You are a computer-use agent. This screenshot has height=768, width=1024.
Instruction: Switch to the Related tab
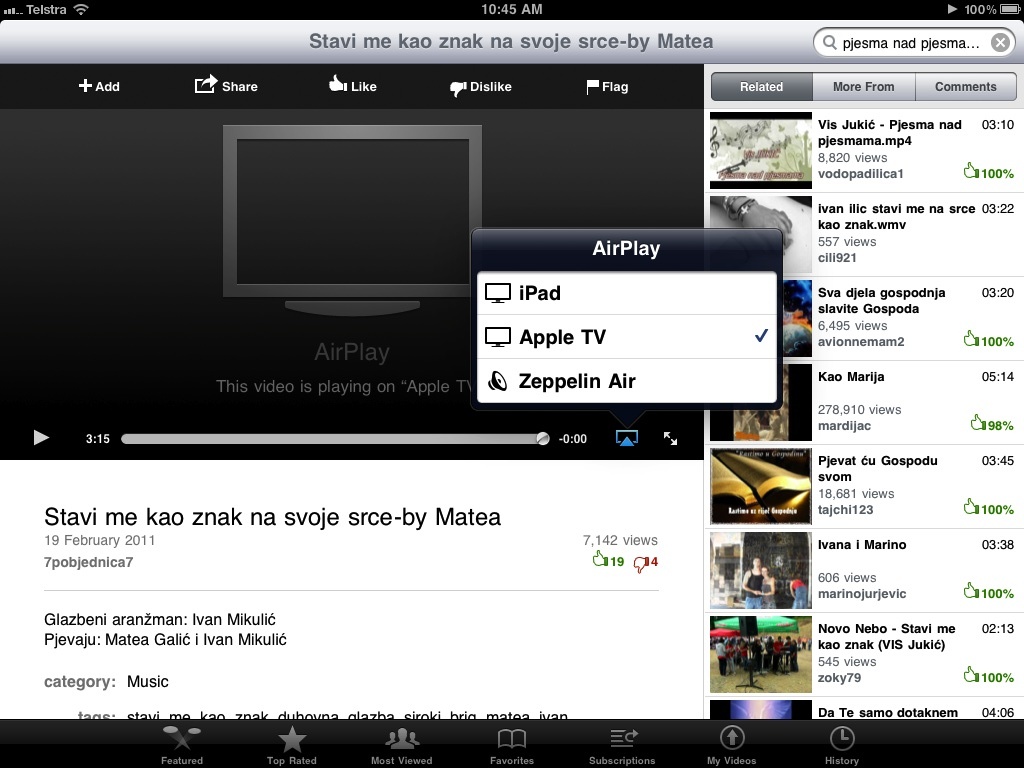[761, 86]
